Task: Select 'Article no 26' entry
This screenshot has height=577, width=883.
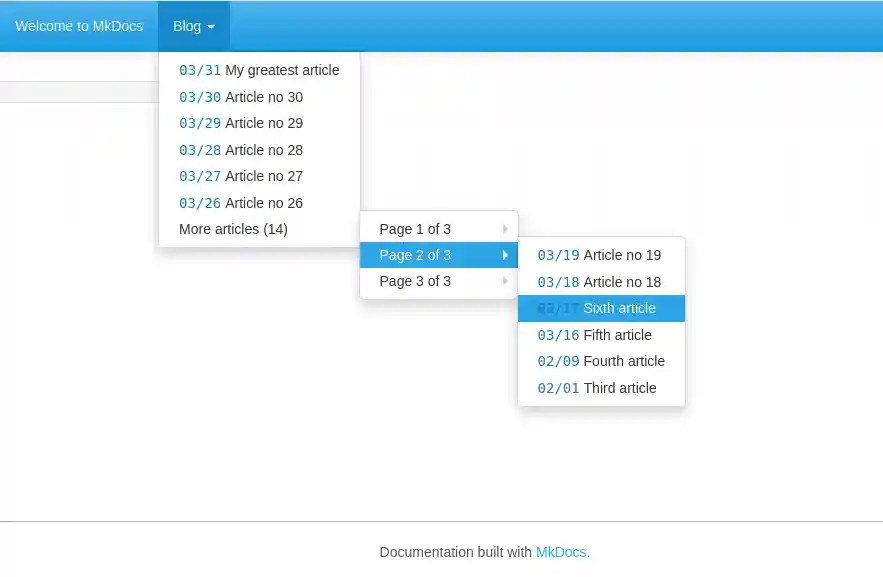Action: pyautogui.click(x=240, y=203)
